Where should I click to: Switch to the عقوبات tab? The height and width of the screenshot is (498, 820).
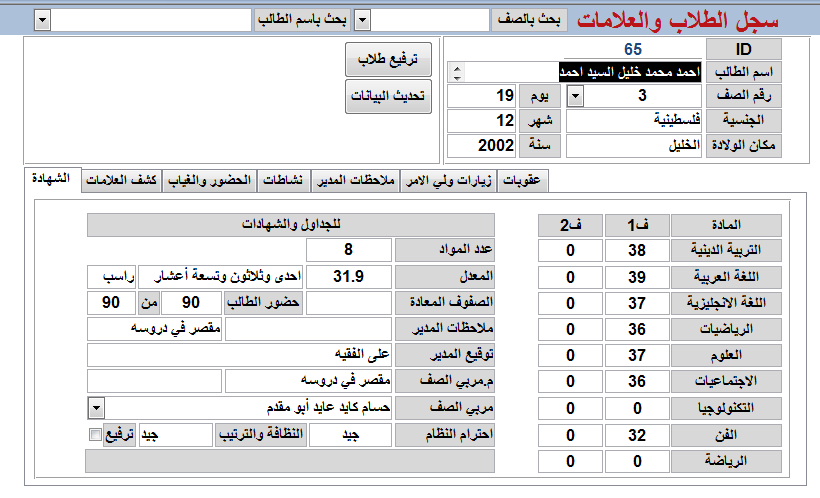[x=522, y=180]
